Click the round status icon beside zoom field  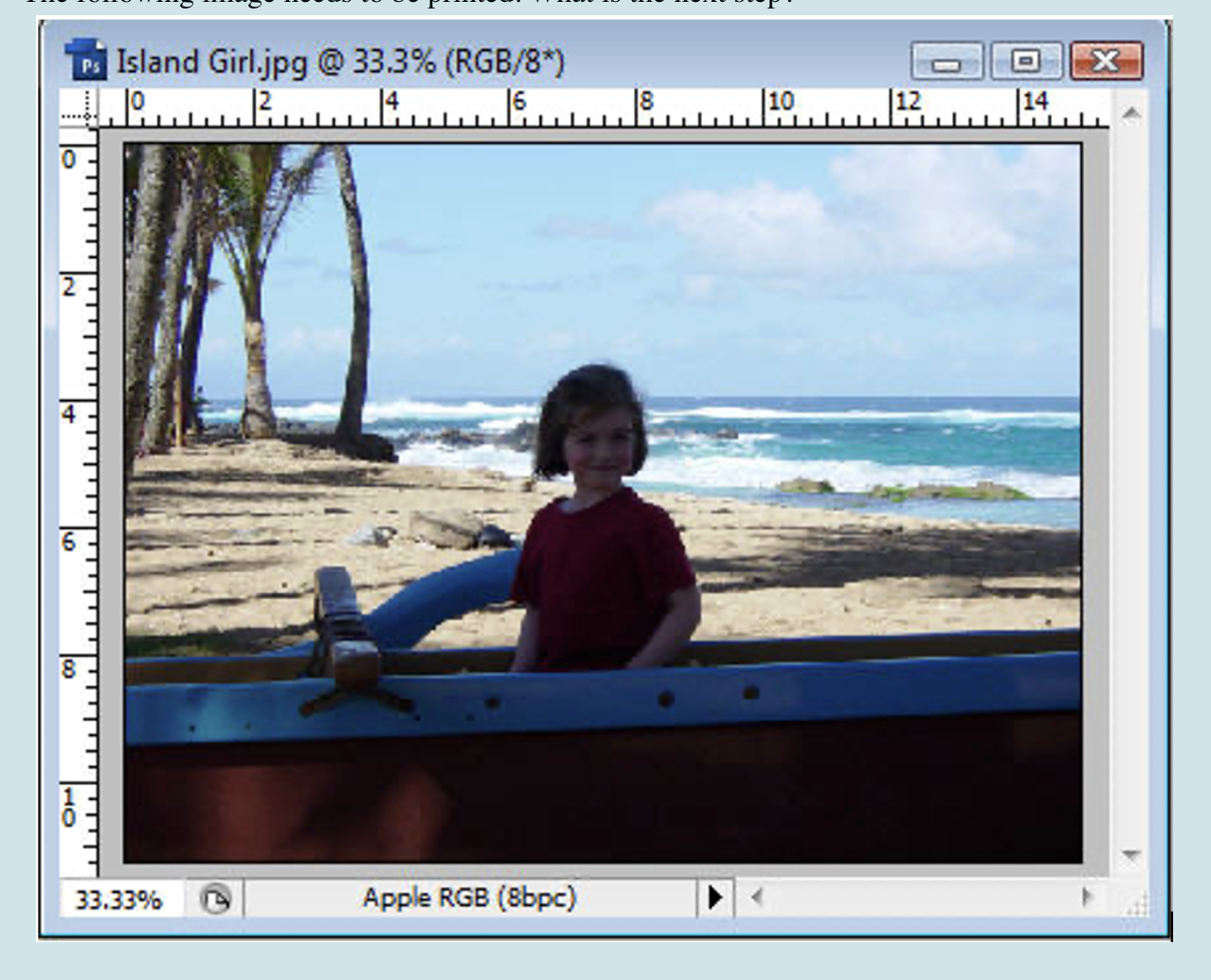[x=216, y=898]
